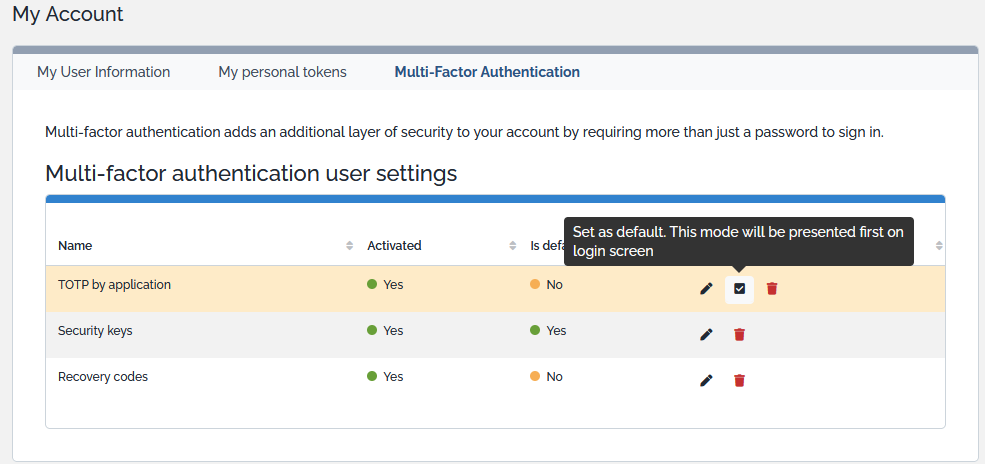The height and width of the screenshot is (464, 985).
Task: Delete the Recovery codes method
Action: point(739,380)
